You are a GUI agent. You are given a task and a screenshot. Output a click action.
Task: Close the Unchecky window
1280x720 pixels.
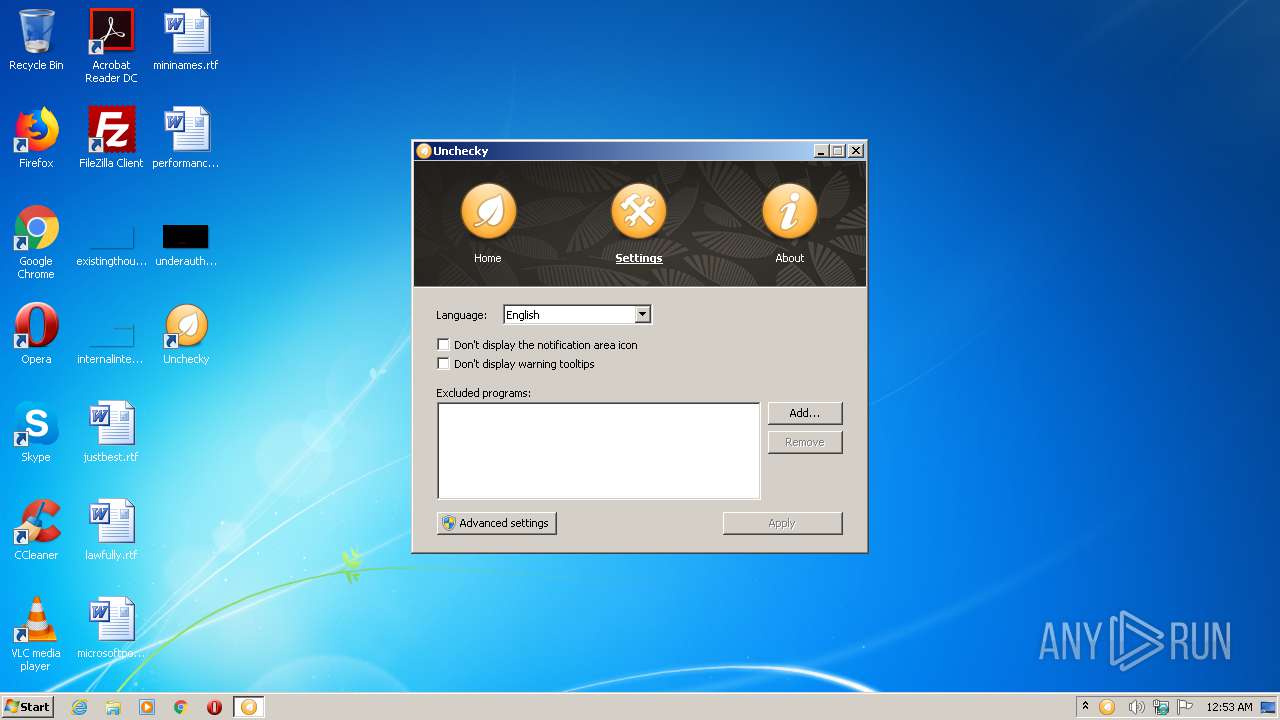[x=856, y=151]
